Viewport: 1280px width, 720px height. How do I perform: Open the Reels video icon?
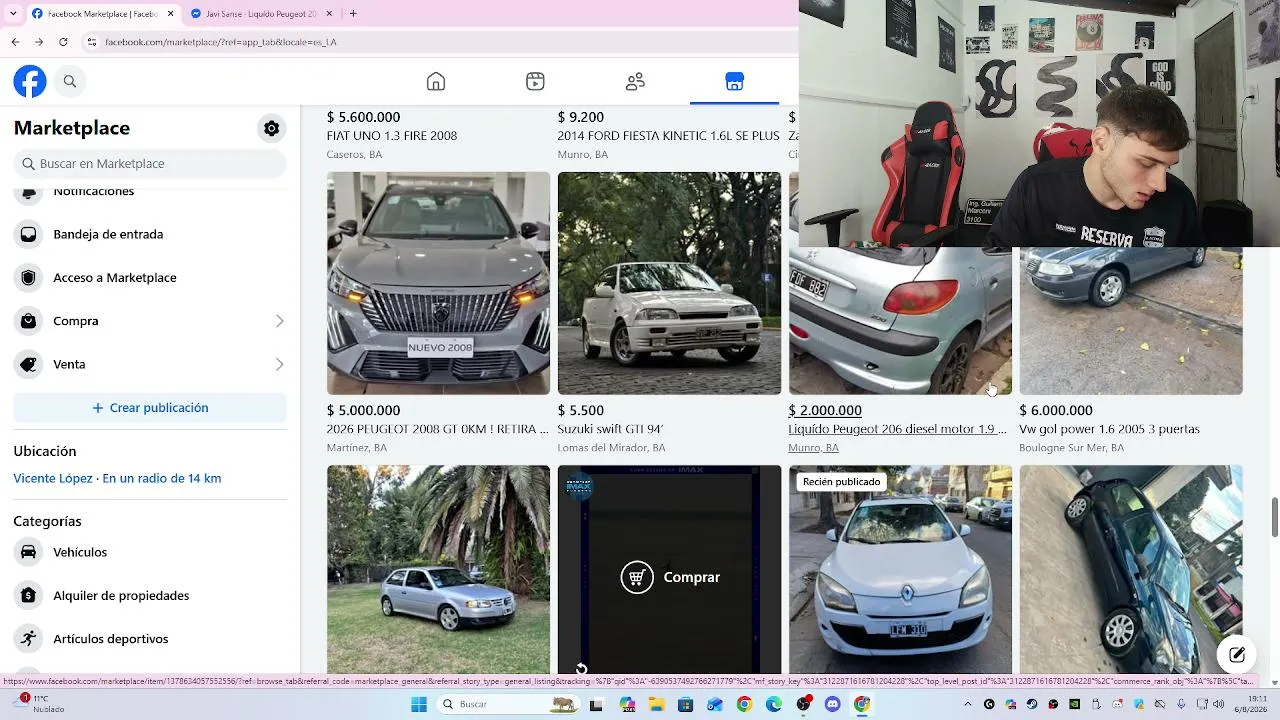point(535,81)
